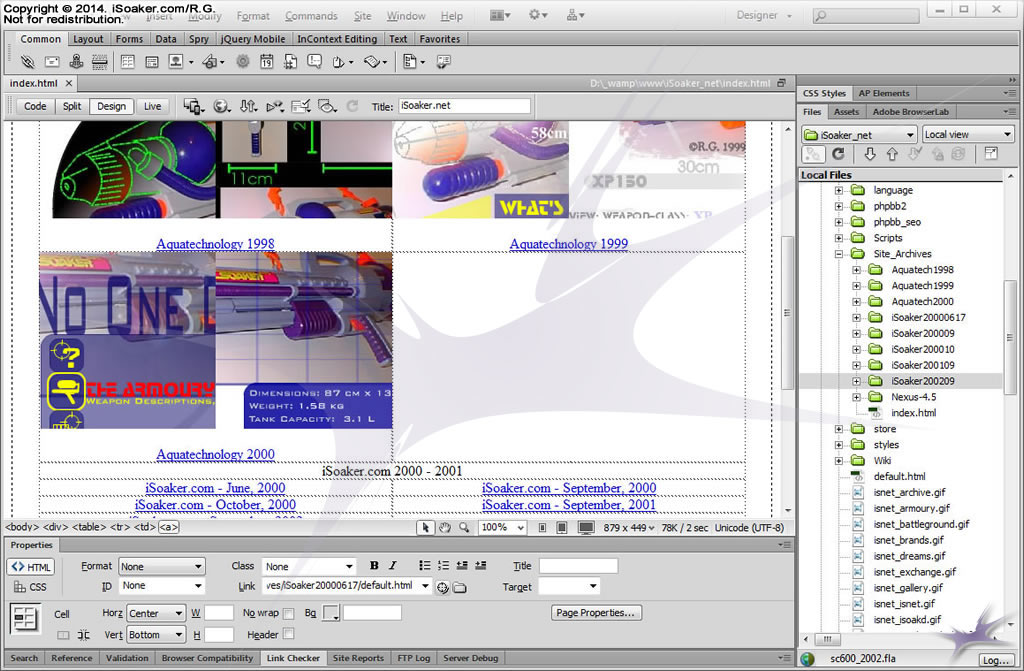The image size is (1024, 671).
Task: Open the File Management arrows icon
Action: pos(248,106)
